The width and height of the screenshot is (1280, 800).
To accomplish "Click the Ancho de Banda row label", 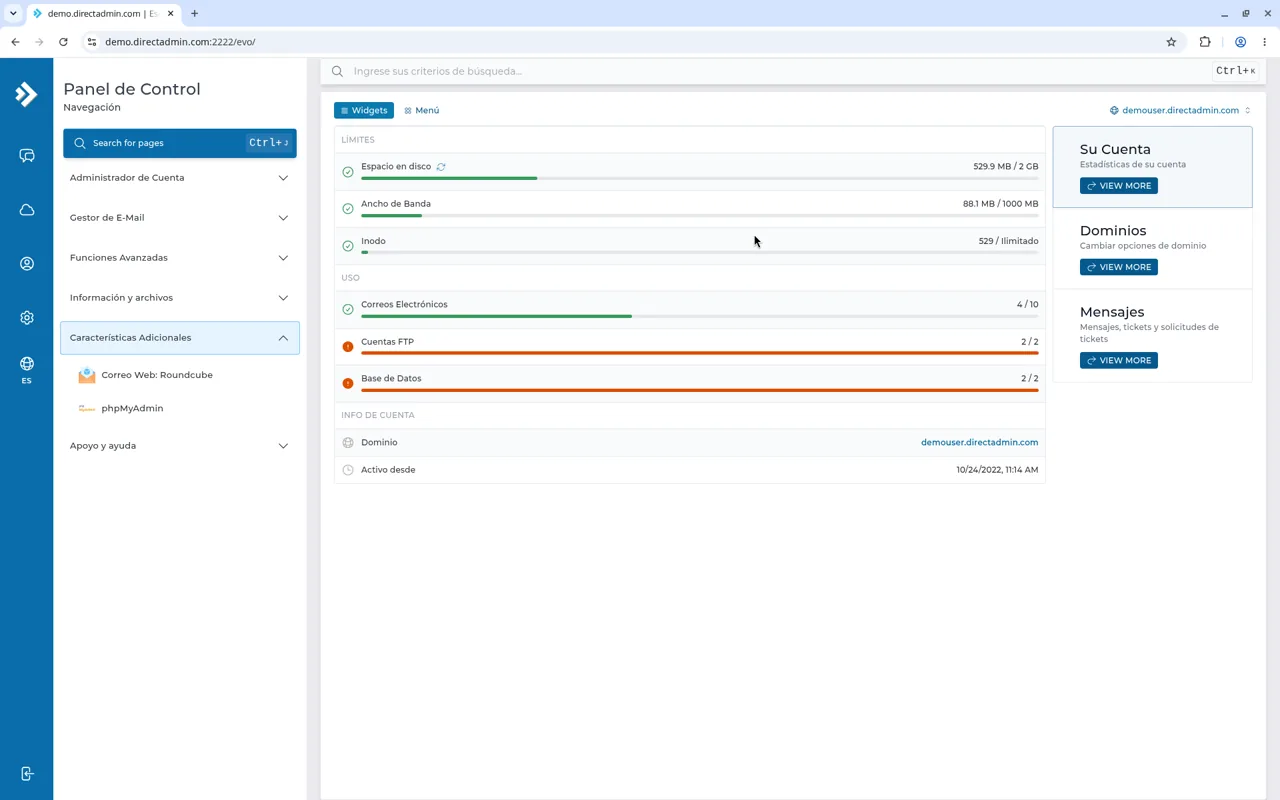I will (396, 204).
